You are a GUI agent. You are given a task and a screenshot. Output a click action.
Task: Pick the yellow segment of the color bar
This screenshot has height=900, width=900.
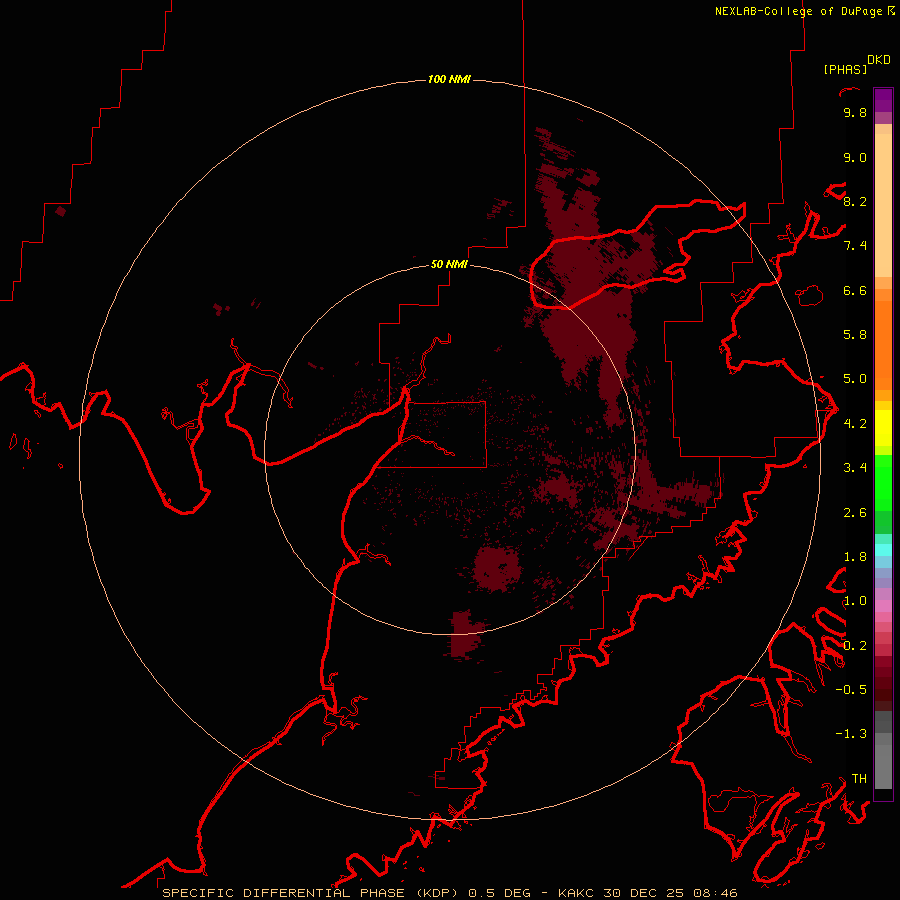point(883,428)
